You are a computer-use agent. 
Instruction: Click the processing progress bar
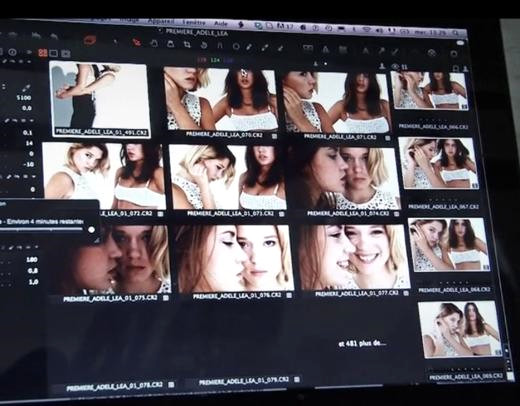(41, 229)
